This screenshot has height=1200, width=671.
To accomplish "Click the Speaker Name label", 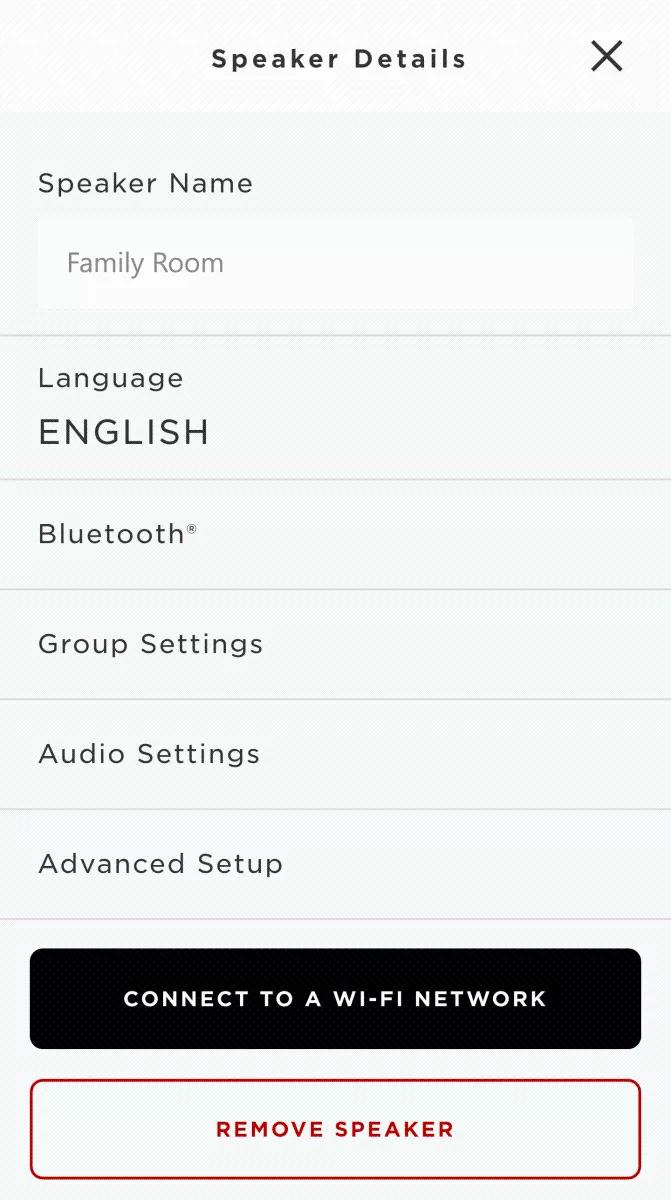I will pos(145,184).
